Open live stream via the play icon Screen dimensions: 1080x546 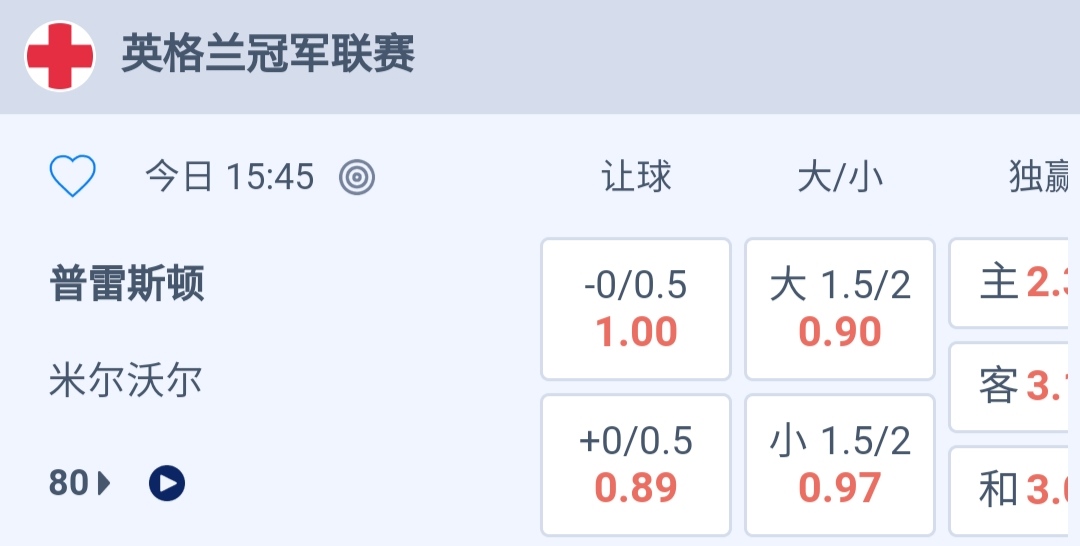point(167,484)
